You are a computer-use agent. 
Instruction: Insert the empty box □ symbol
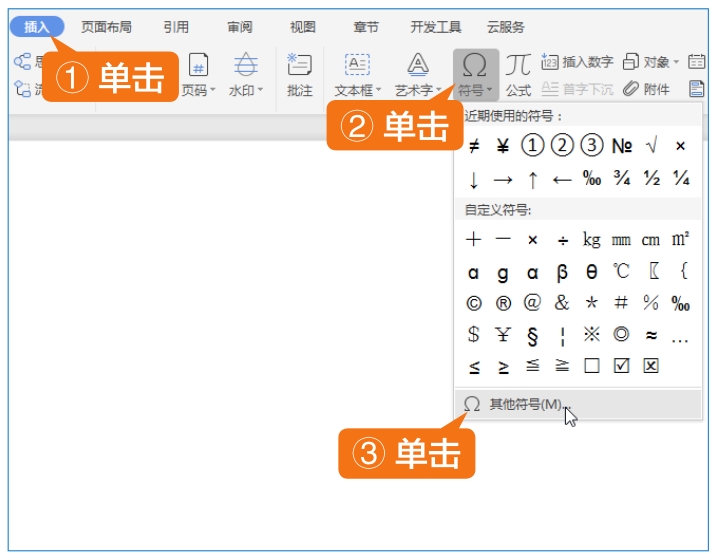click(592, 366)
